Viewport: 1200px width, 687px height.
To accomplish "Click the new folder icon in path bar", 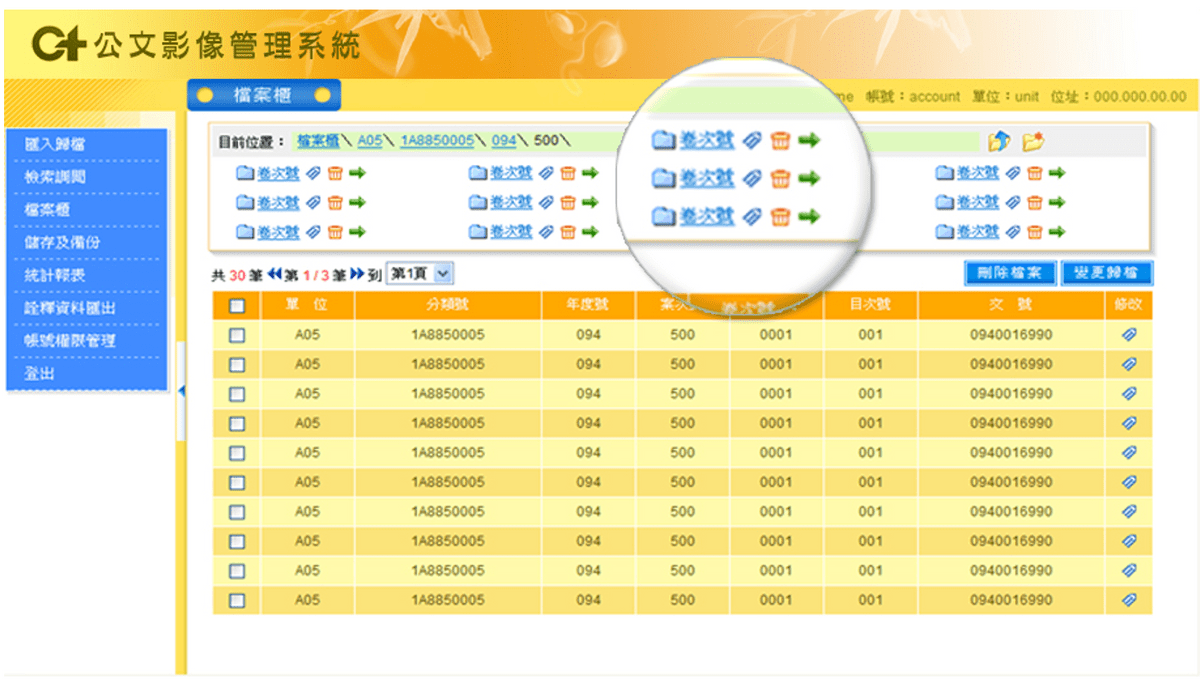I will [x=1033, y=142].
